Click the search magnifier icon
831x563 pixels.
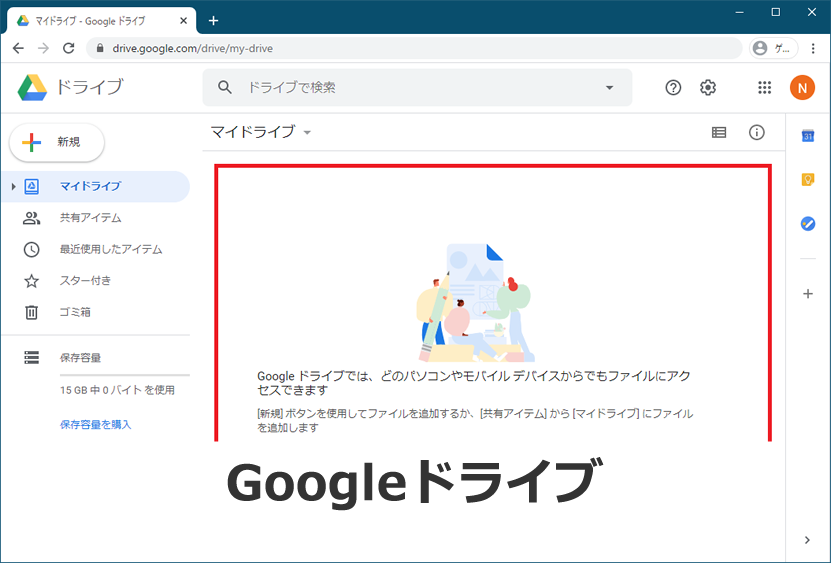[225, 87]
